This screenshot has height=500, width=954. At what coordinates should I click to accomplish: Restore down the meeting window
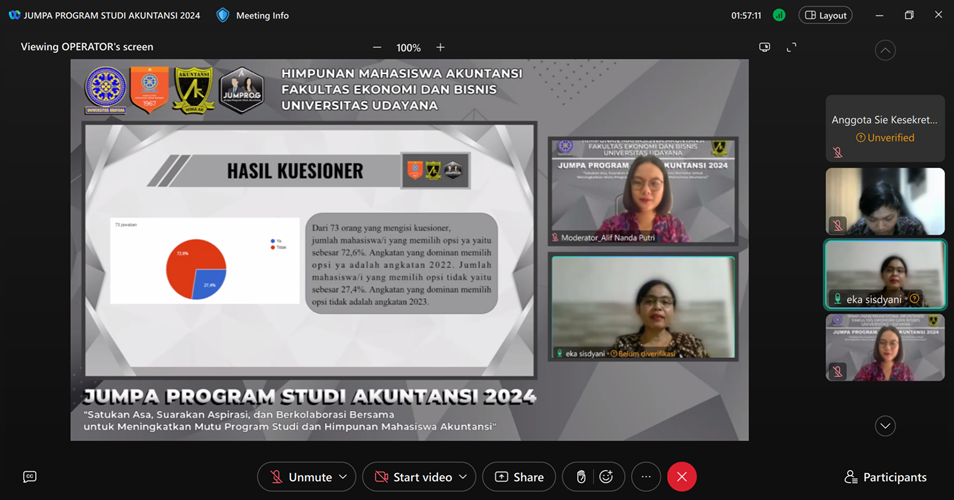[x=909, y=15]
